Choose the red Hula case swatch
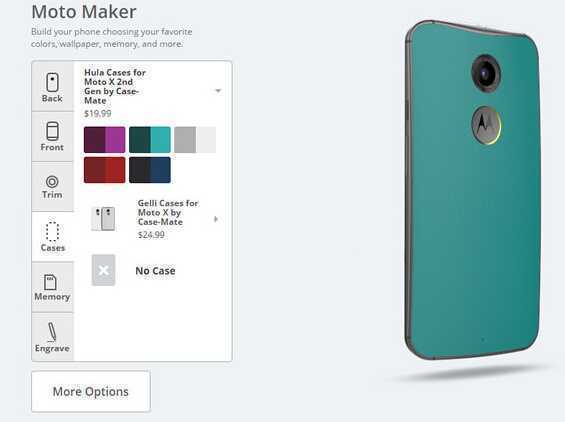This screenshot has width=565, height=422. (104, 170)
